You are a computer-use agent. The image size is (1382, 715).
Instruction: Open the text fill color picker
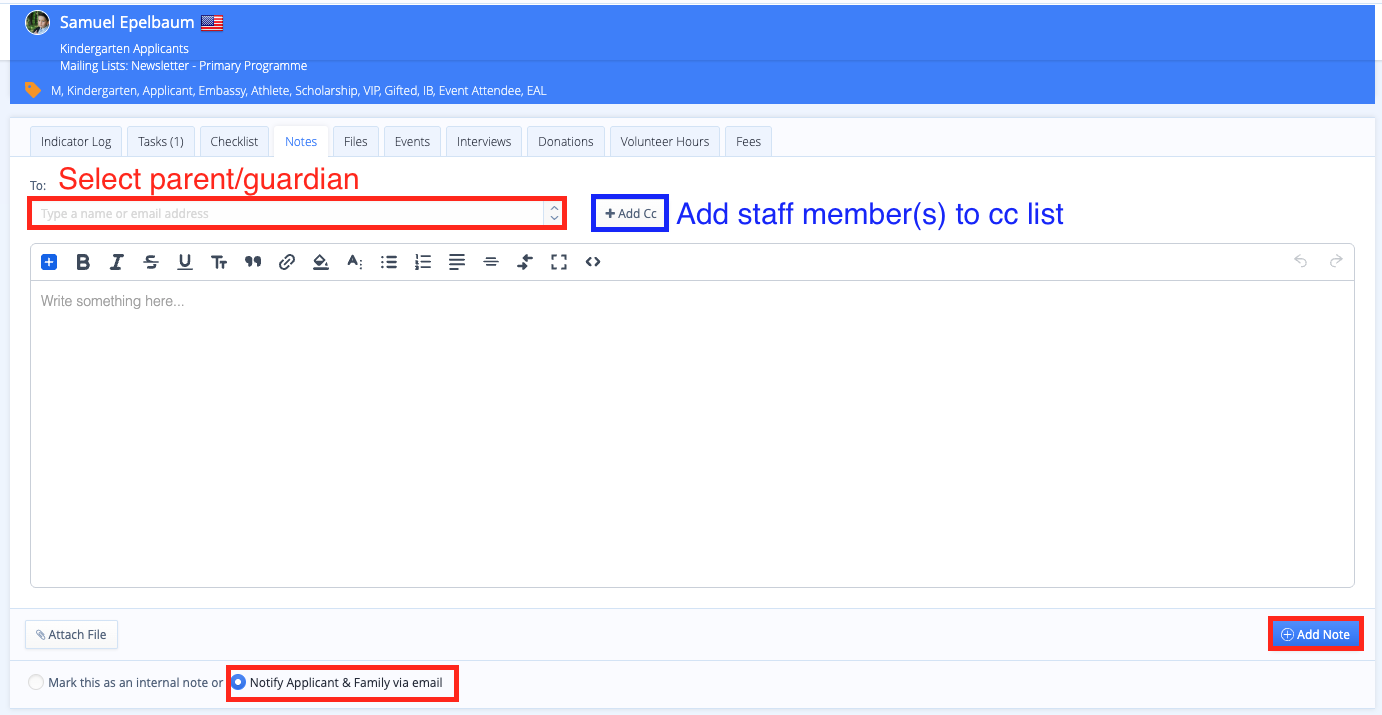tap(321, 262)
